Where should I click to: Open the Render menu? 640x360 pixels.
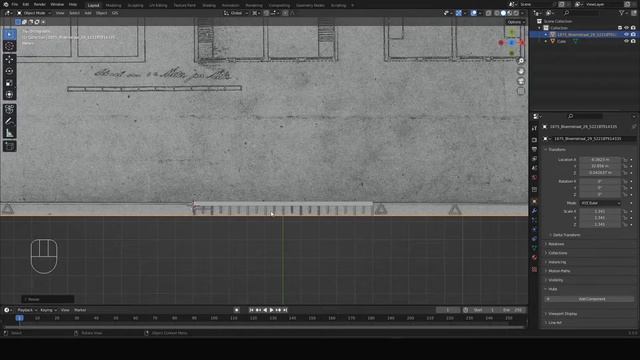coord(40,4)
